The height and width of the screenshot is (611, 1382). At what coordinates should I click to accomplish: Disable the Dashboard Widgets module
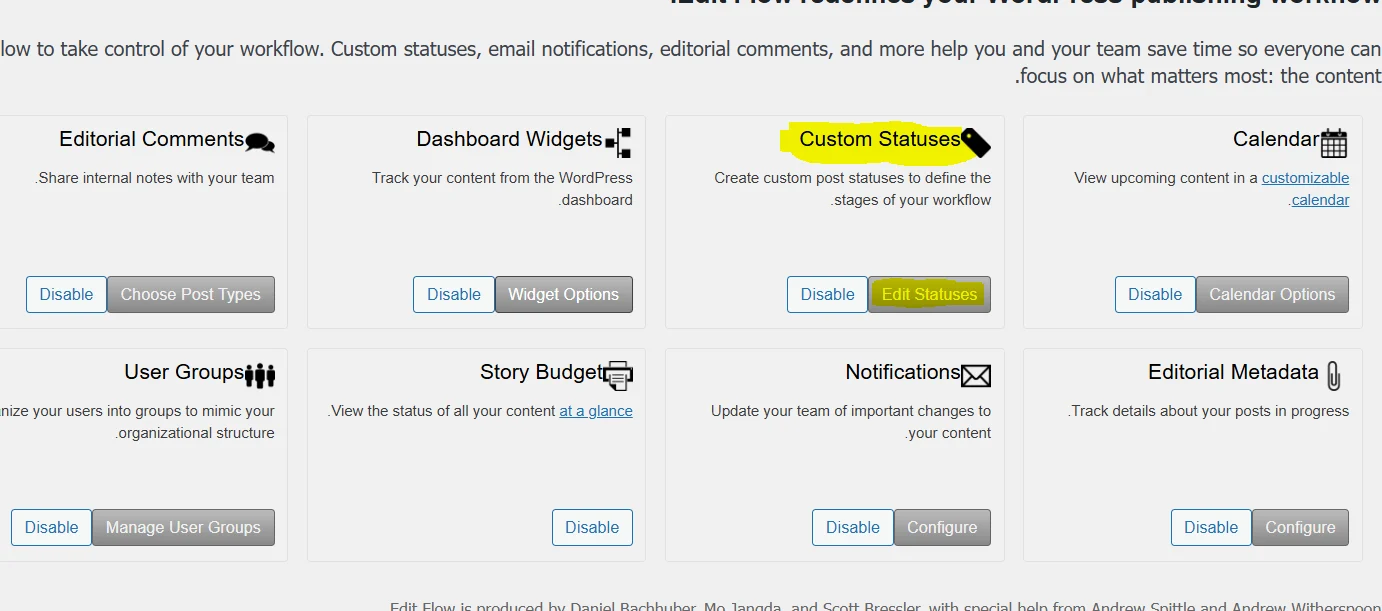coord(454,295)
